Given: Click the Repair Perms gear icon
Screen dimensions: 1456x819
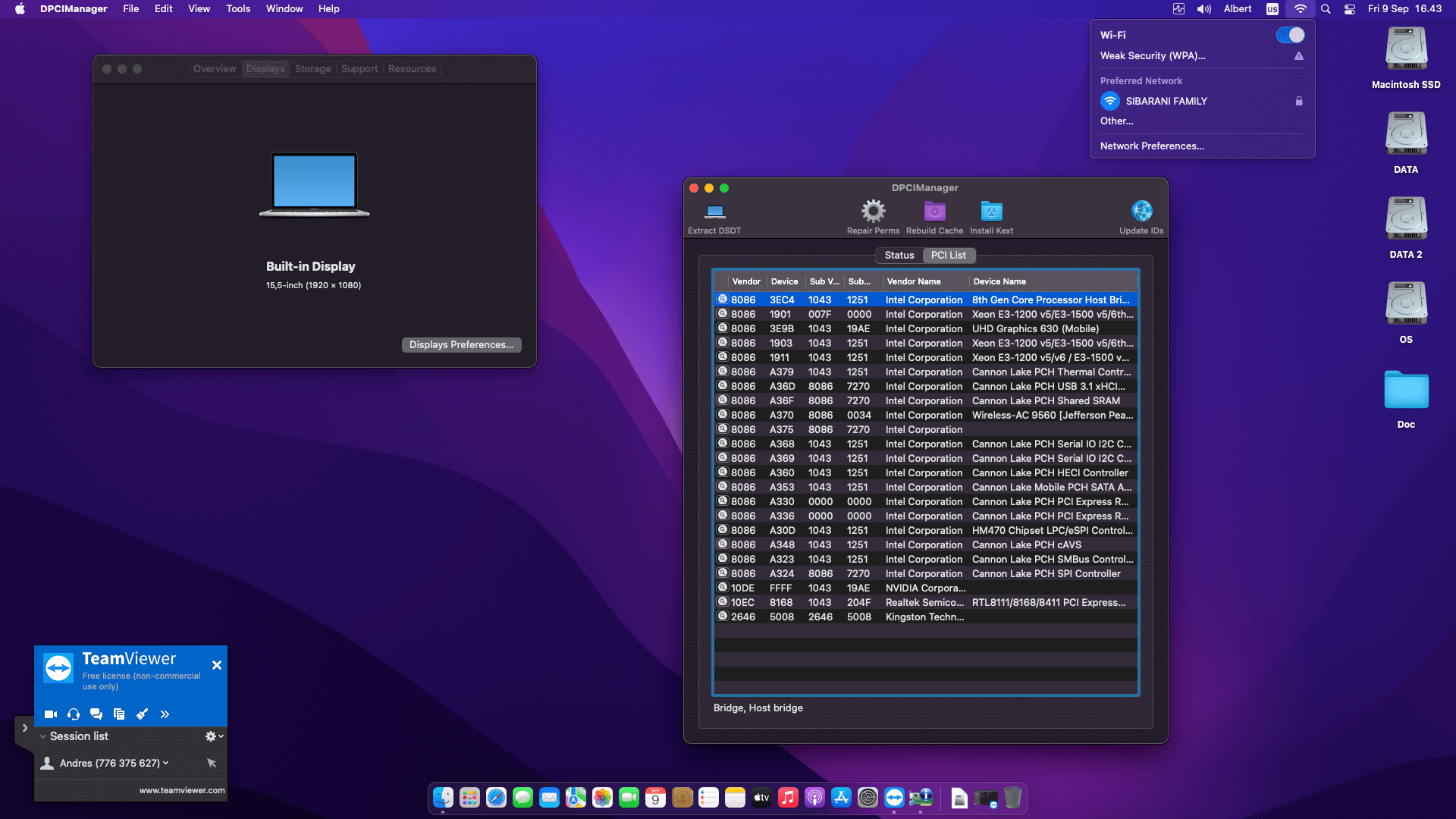Looking at the screenshot, I should 873,211.
